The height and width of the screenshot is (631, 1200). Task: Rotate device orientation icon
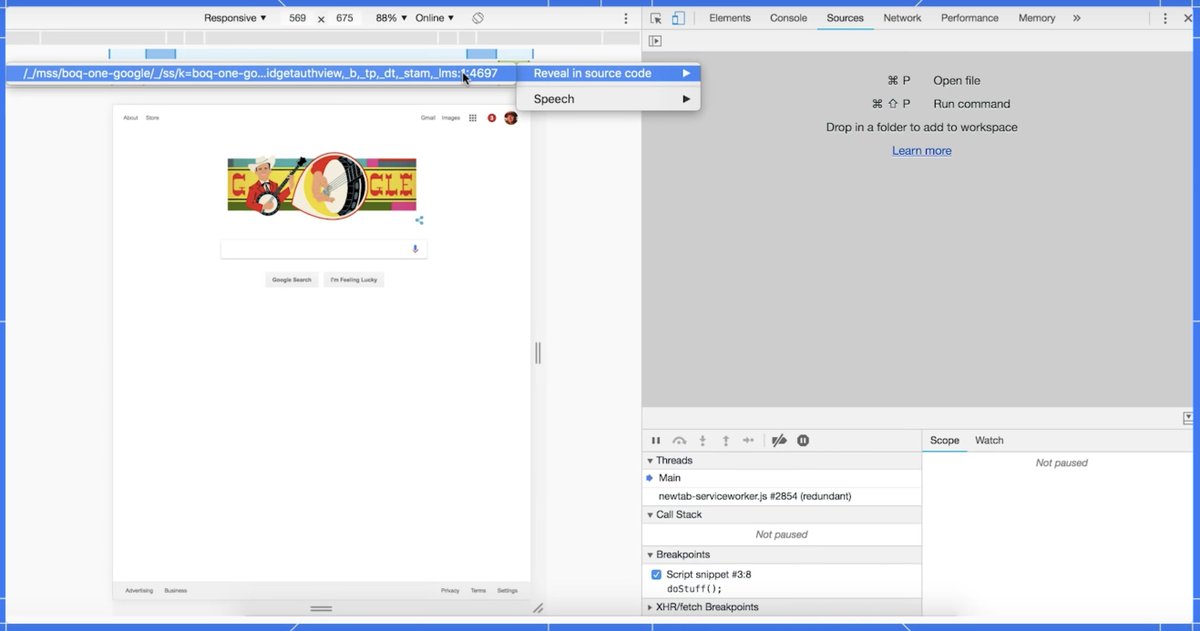478,18
